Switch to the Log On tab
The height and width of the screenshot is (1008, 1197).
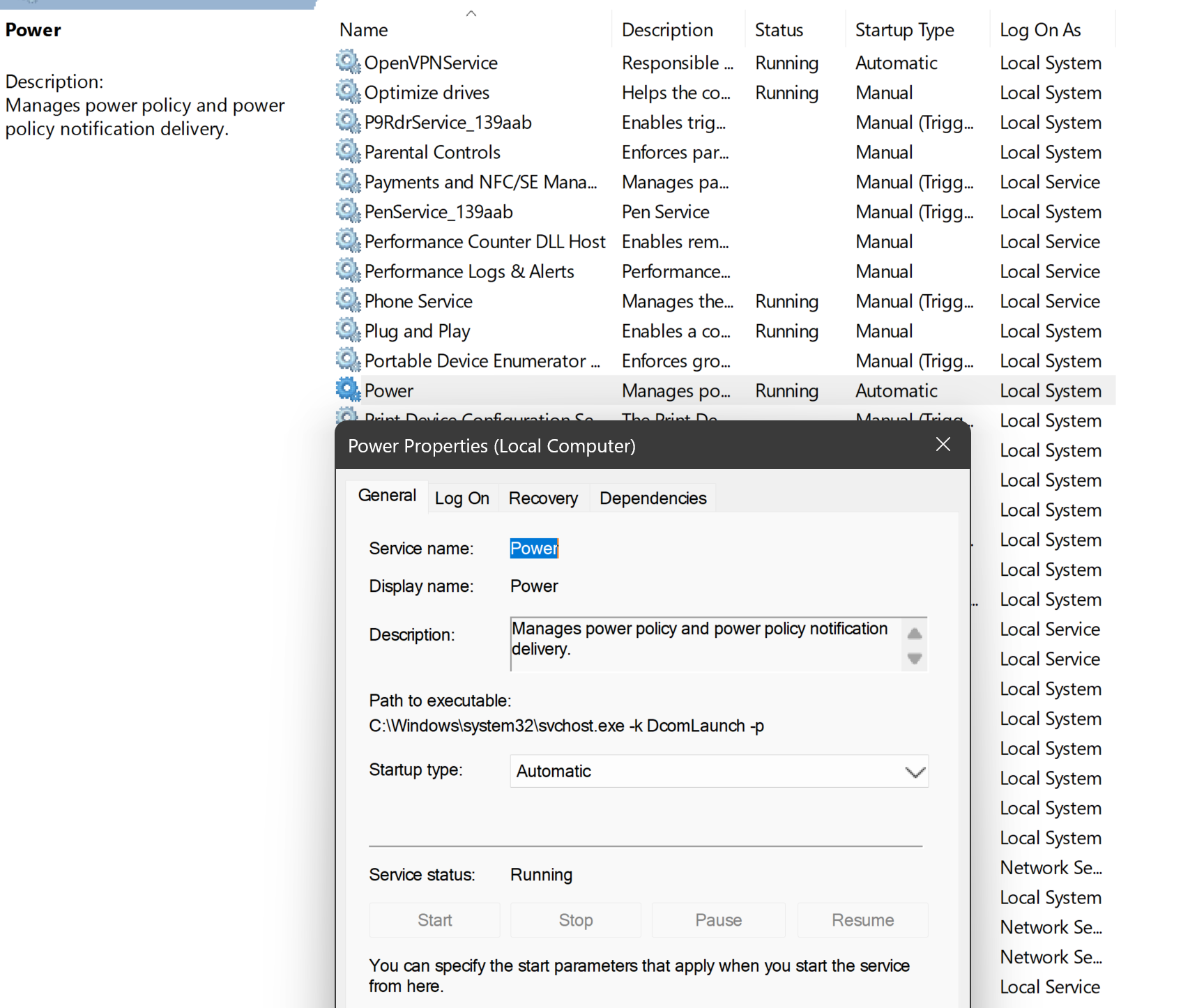[462, 498]
